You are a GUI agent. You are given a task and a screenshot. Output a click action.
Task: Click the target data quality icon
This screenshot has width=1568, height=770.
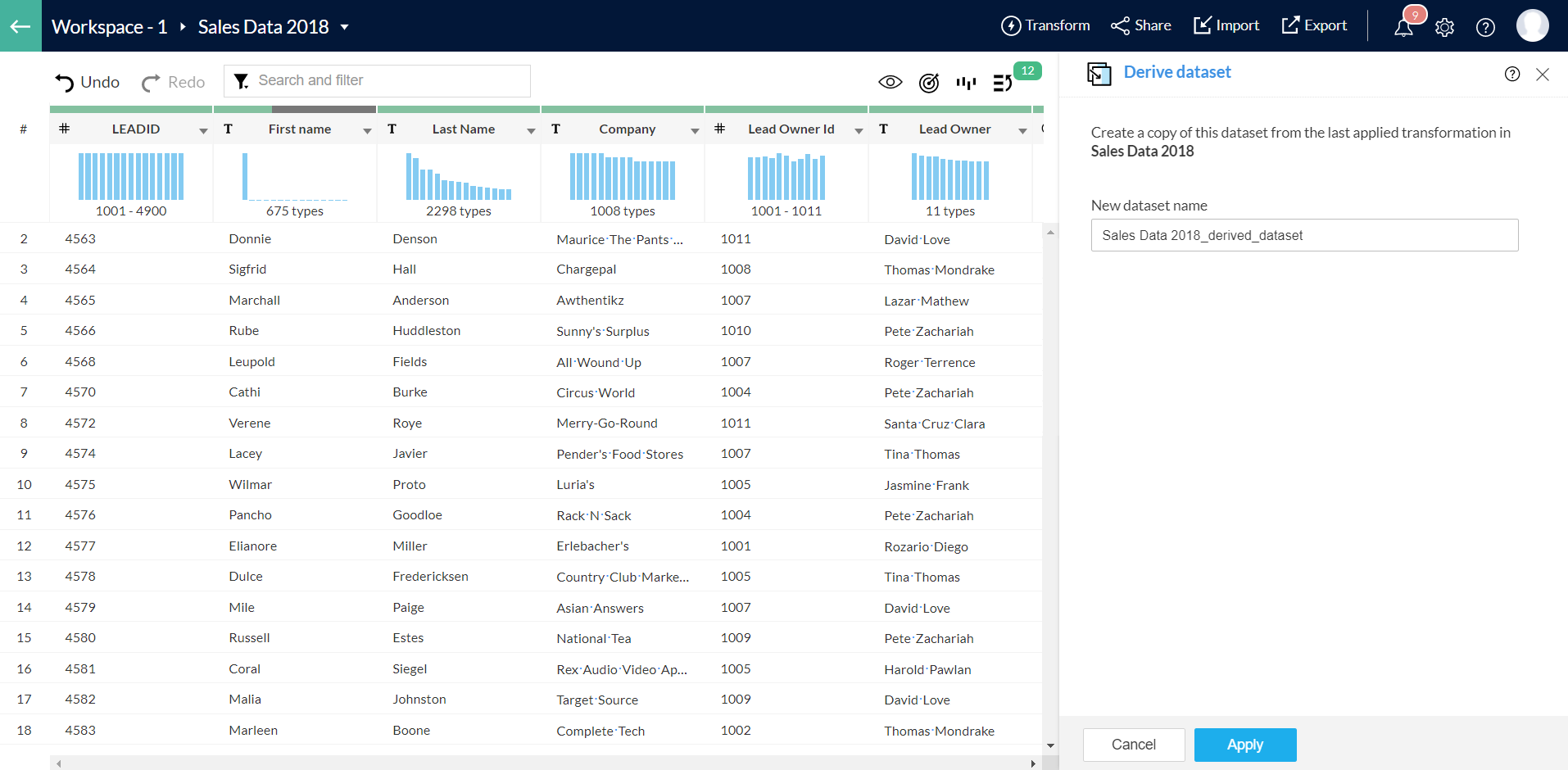pyautogui.click(x=929, y=83)
